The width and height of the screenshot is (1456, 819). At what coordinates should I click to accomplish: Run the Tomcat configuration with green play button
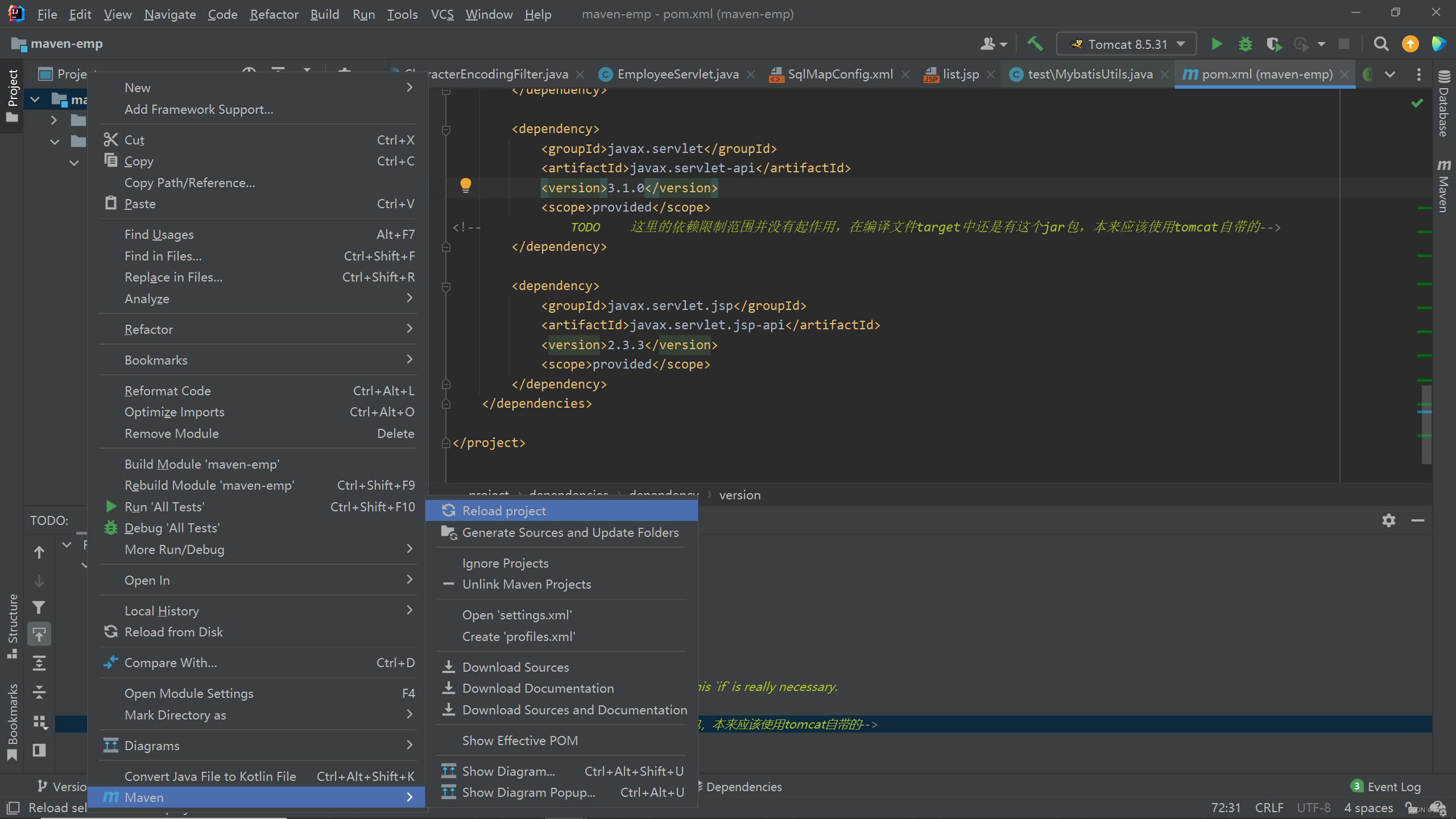1217,44
